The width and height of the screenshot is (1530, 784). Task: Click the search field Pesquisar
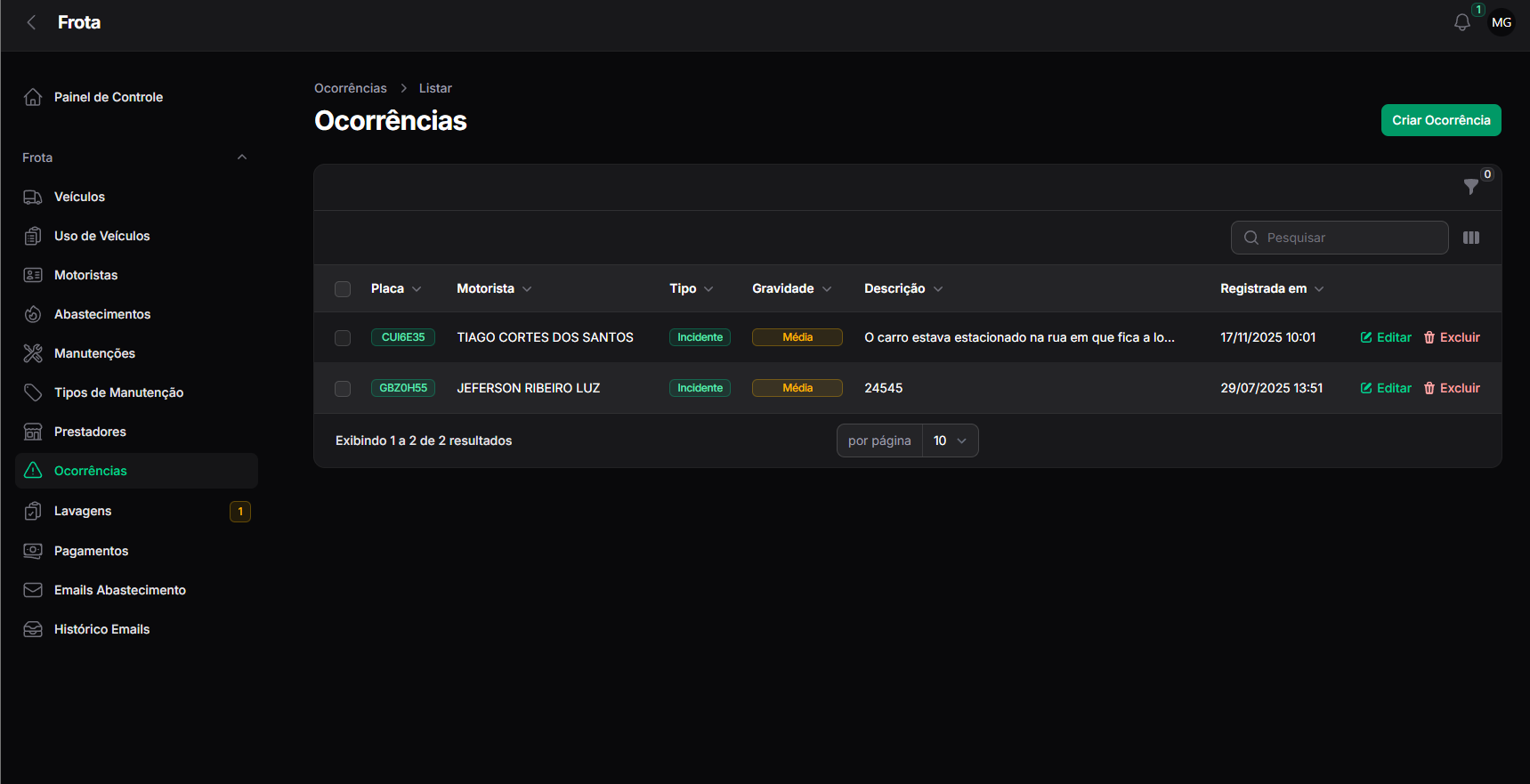click(x=1340, y=238)
